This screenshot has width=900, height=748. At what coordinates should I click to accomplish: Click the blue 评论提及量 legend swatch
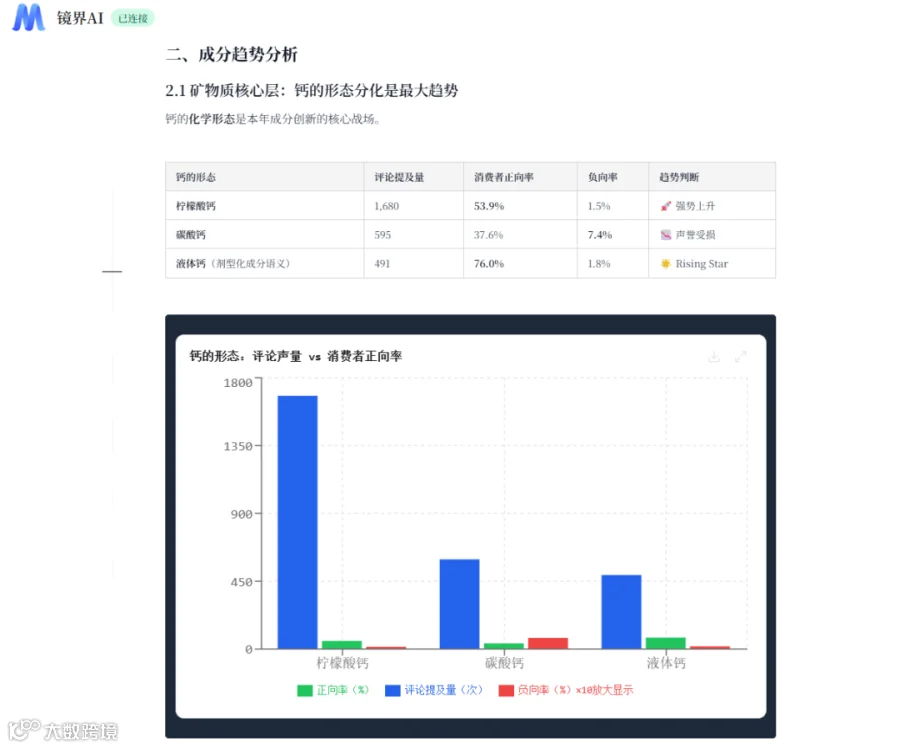(393, 690)
